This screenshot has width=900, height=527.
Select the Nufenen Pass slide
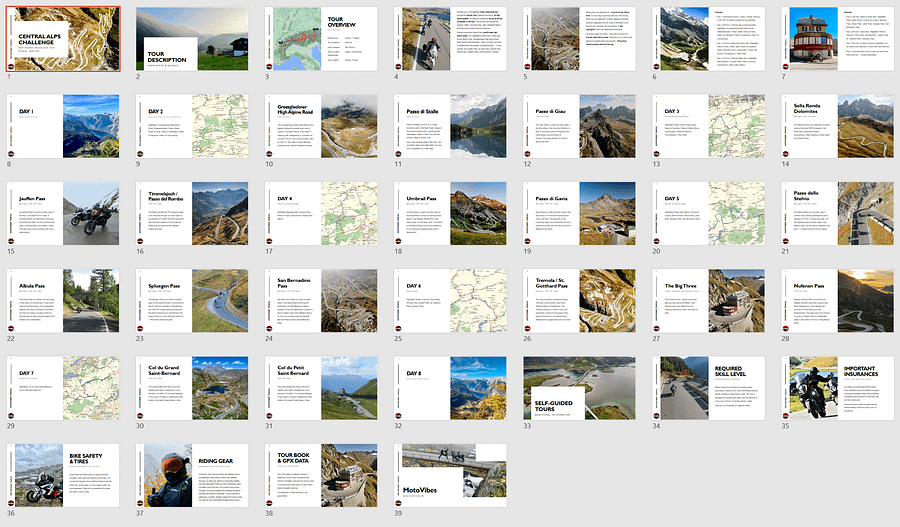838,301
